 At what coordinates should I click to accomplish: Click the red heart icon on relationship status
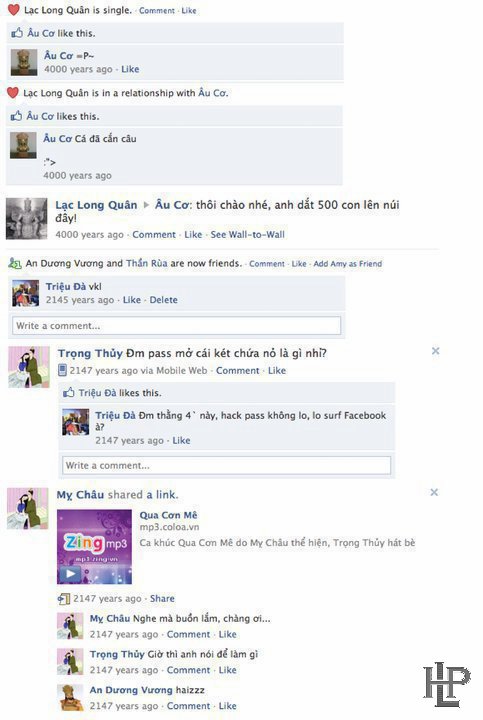(x=13, y=93)
